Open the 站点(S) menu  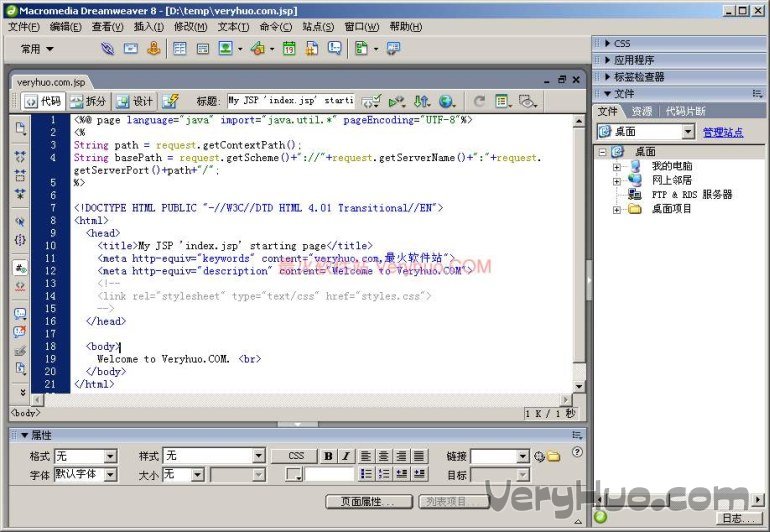tap(318, 27)
